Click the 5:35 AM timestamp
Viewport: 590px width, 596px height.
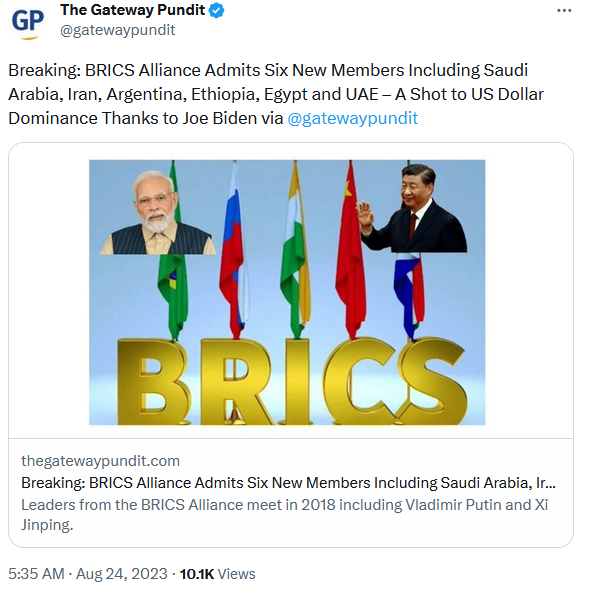36,574
